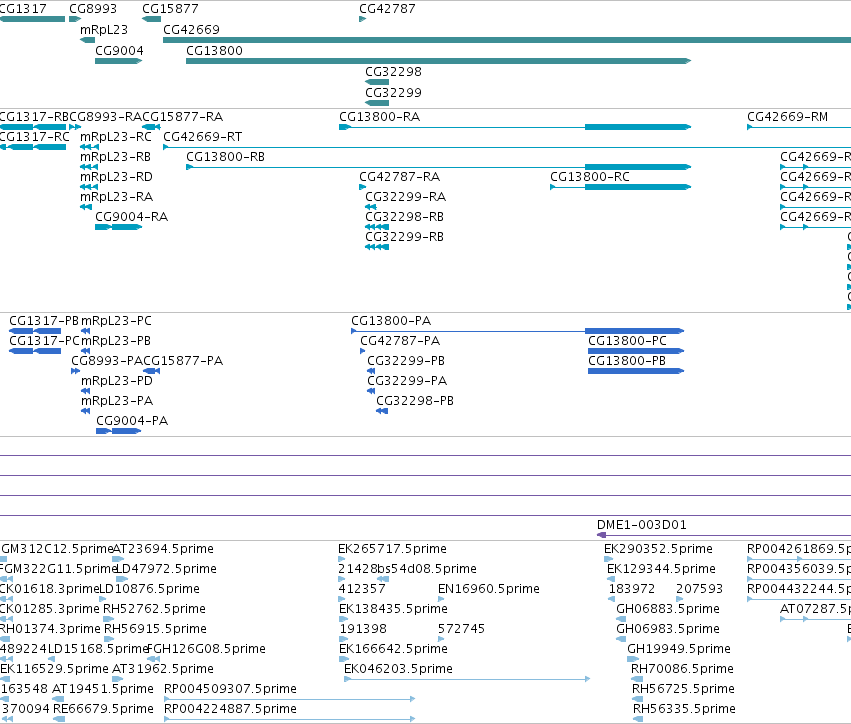The width and height of the screenshot is (851, 724).
Task: Click the mRpL23-PD protein label
Action: point(117,381)
